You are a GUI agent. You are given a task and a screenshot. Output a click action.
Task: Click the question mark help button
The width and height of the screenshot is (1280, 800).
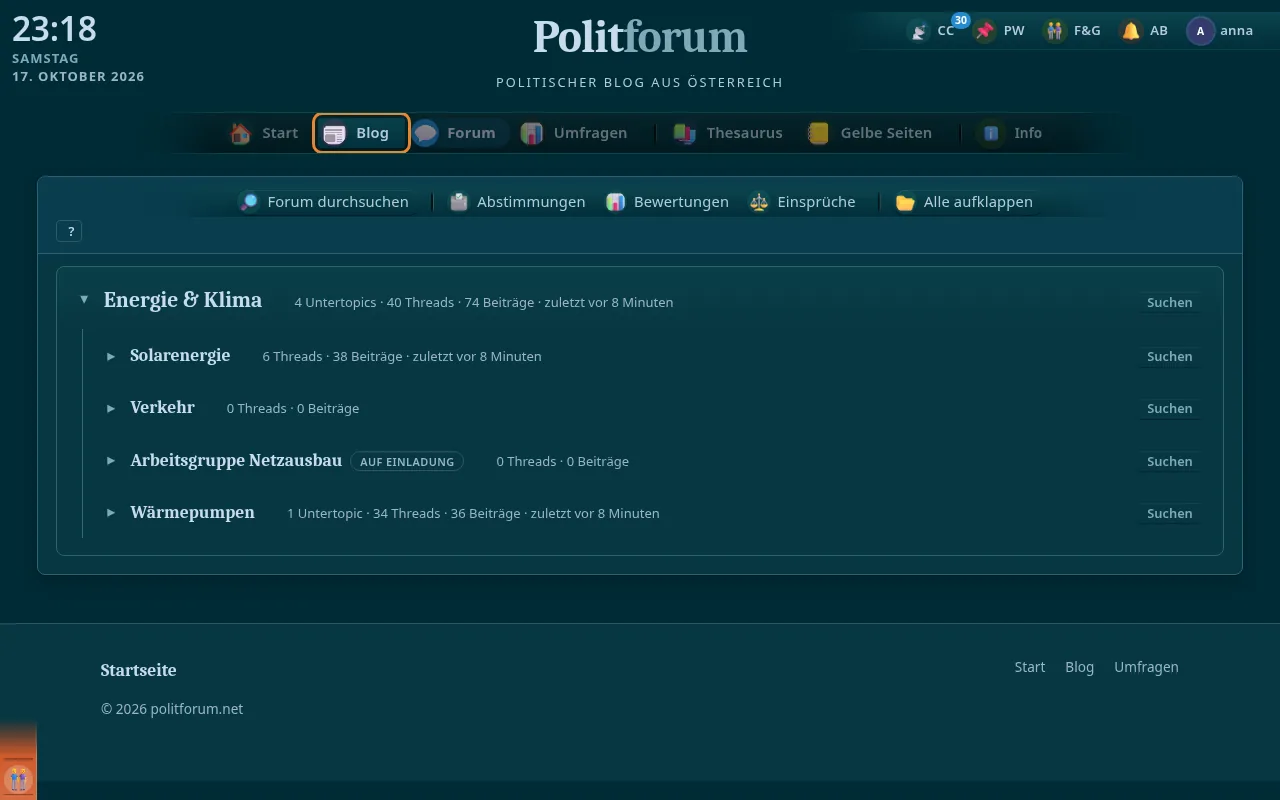coord(69,231)
